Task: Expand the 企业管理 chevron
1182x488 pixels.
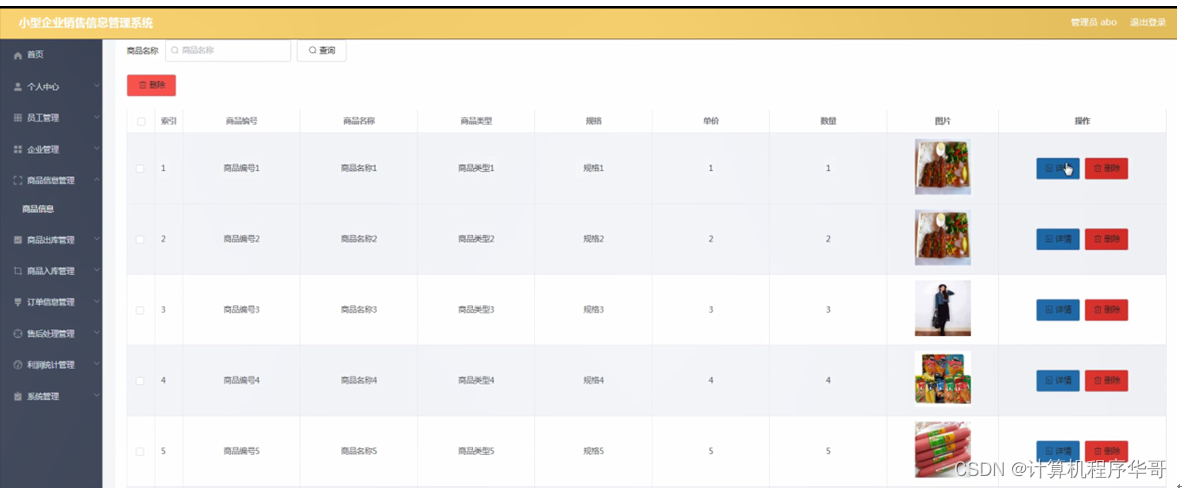Action: tap(96, 149)
